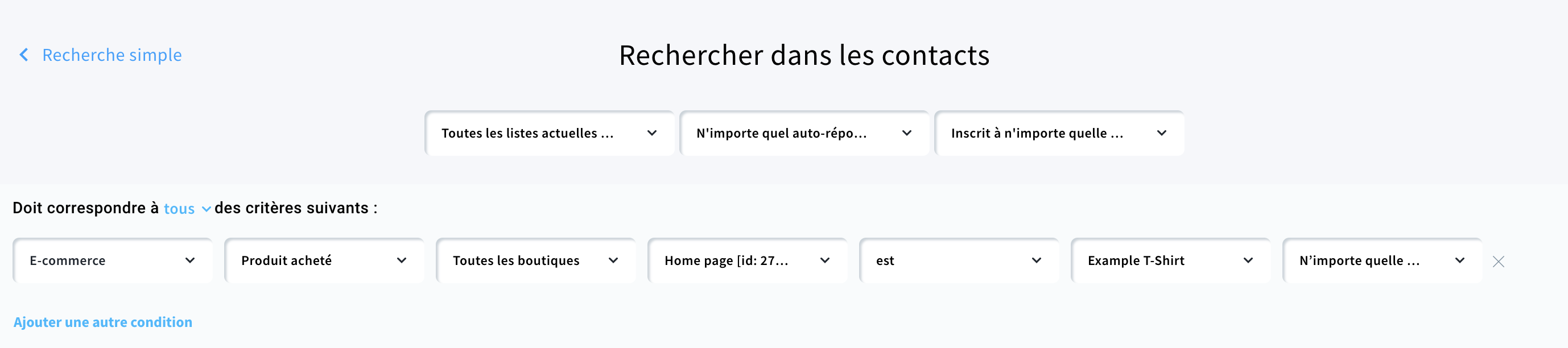Click the chevron on the est dropdown

[x=1036, y=260]
